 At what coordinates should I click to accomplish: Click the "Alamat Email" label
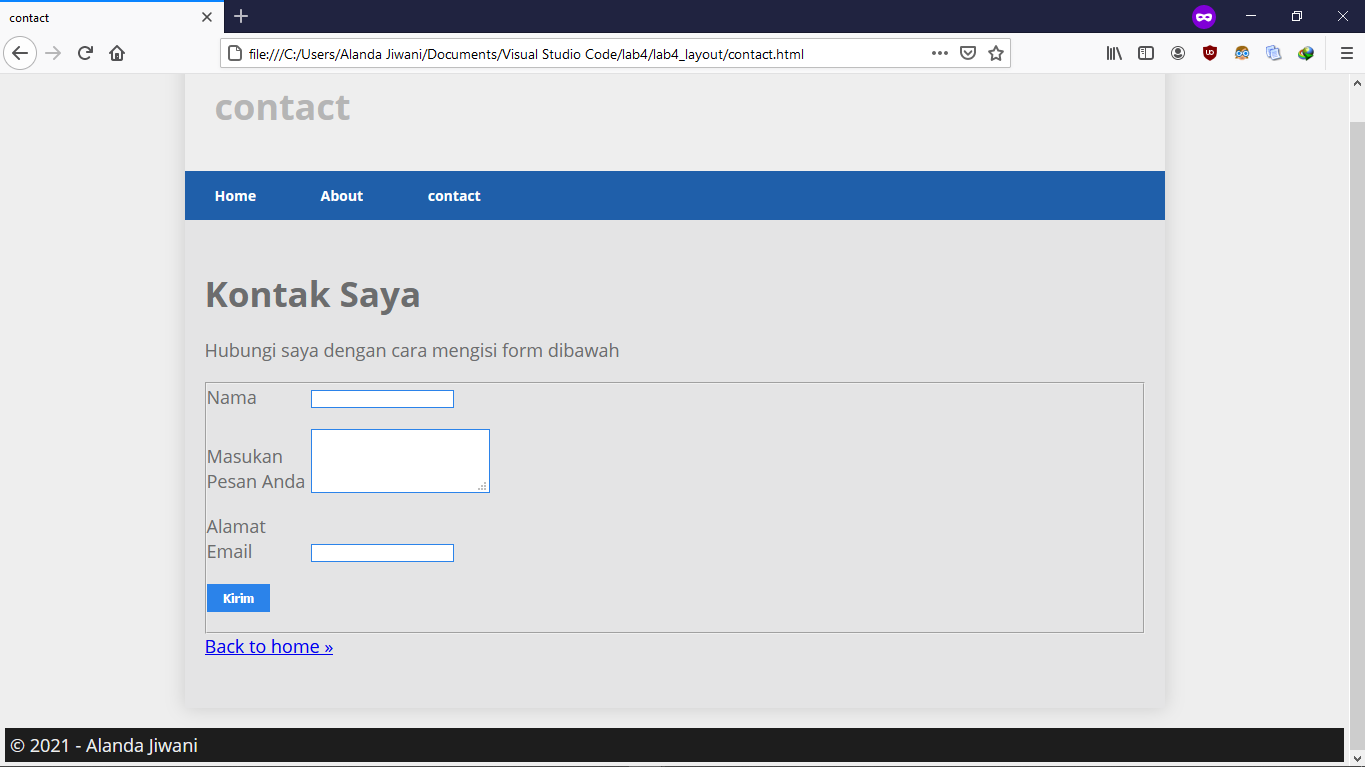(236, 539)
